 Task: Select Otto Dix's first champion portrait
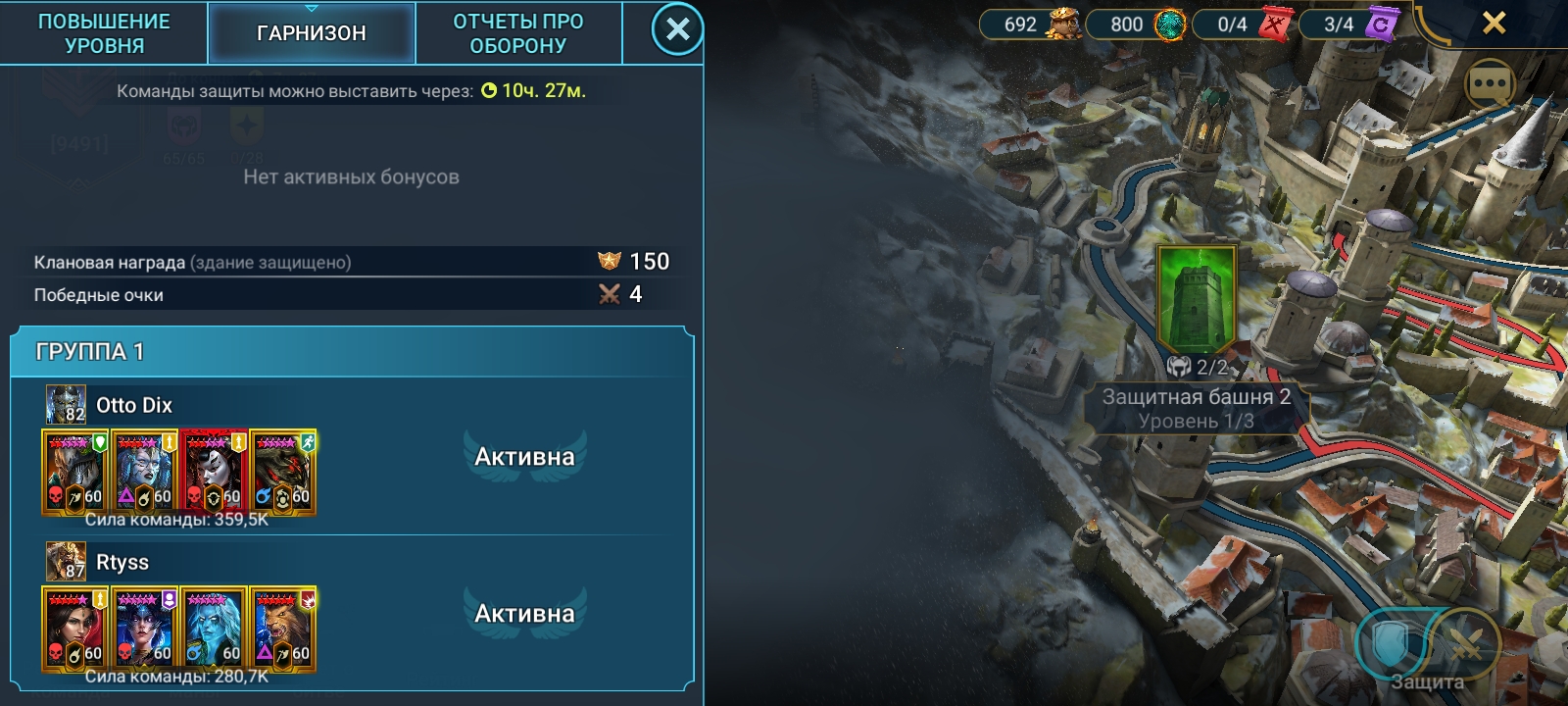[x=75, y=472]
